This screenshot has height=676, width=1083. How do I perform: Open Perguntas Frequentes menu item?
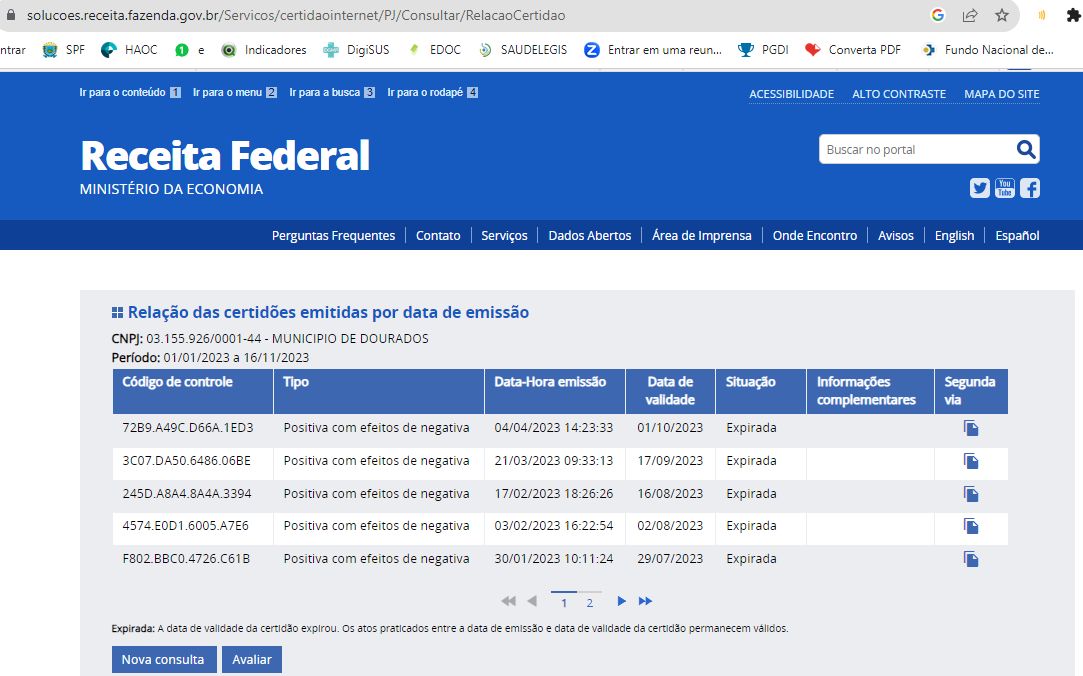click(334, 235)
